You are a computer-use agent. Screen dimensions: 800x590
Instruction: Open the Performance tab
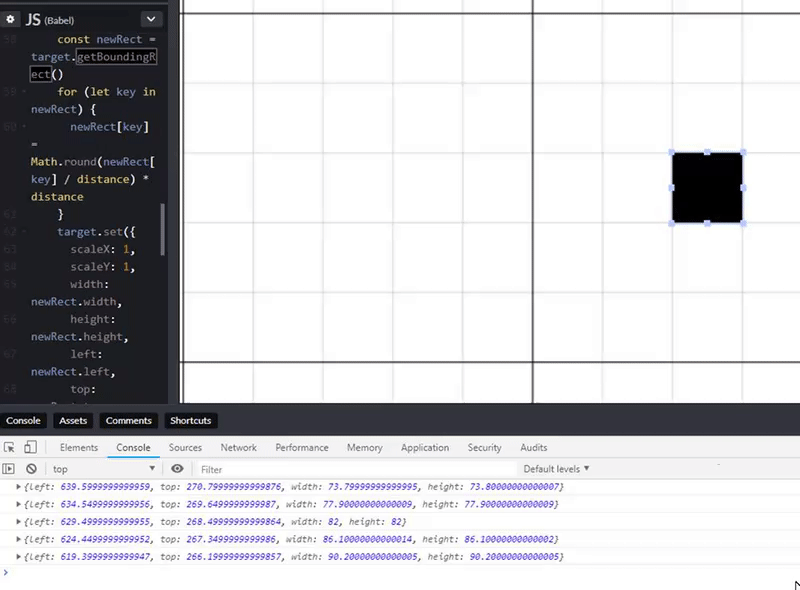click(x=302, y=448)
